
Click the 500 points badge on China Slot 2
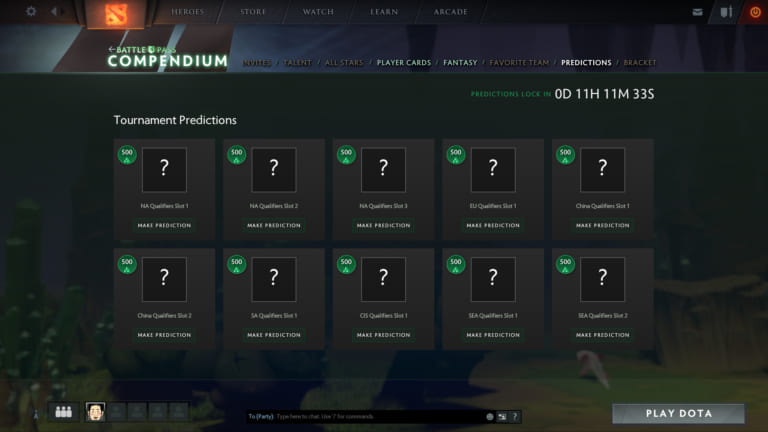click(x=127, y=265)
